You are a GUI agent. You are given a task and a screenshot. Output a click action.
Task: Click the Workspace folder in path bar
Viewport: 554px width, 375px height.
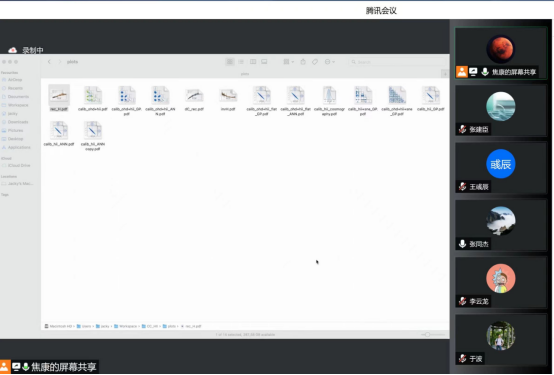tap(125, 326)
